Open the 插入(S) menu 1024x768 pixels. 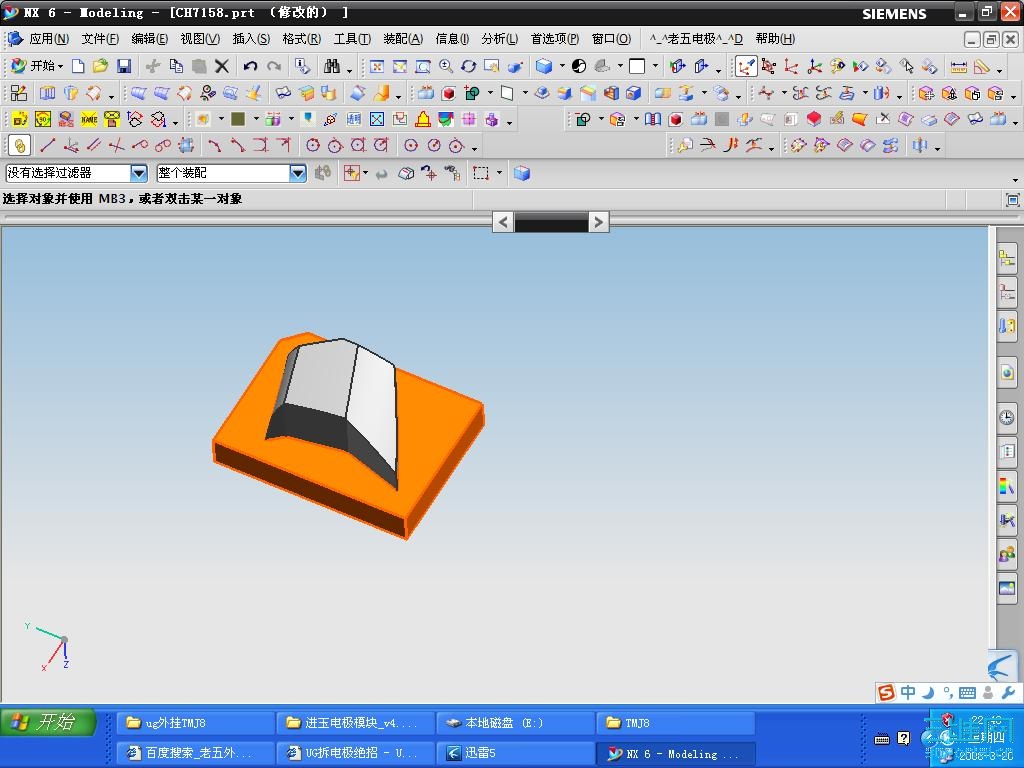[x=251, y=39]
